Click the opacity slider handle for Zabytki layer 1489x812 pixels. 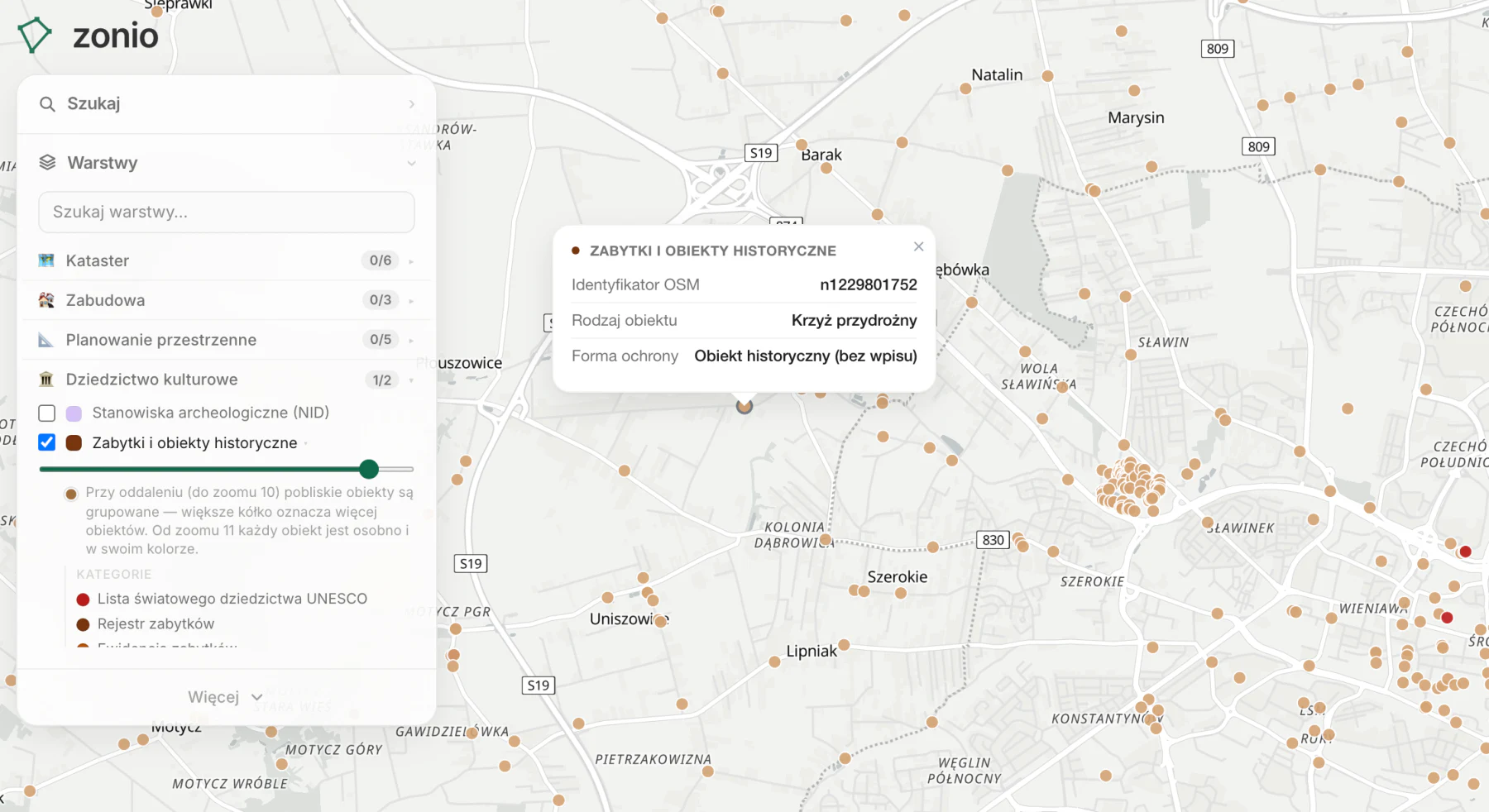point(369,470)
